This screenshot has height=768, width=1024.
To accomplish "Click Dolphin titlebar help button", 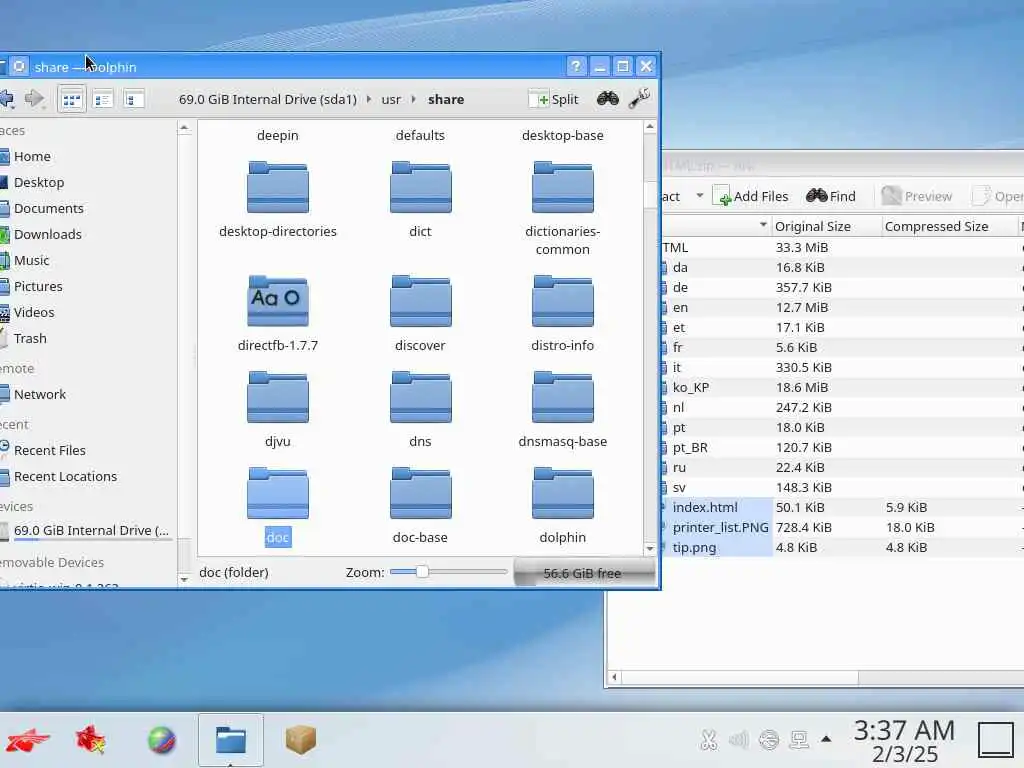I will coord(575,66).
